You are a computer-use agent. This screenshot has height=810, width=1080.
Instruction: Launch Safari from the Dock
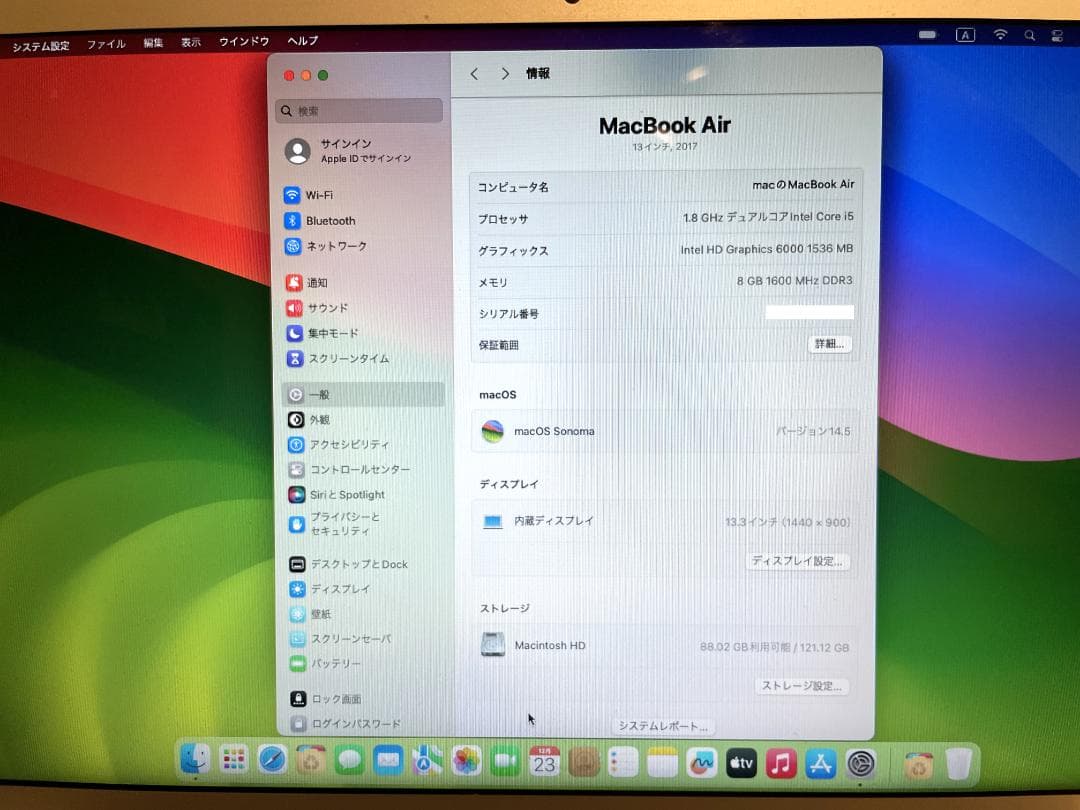coord(271,759)
